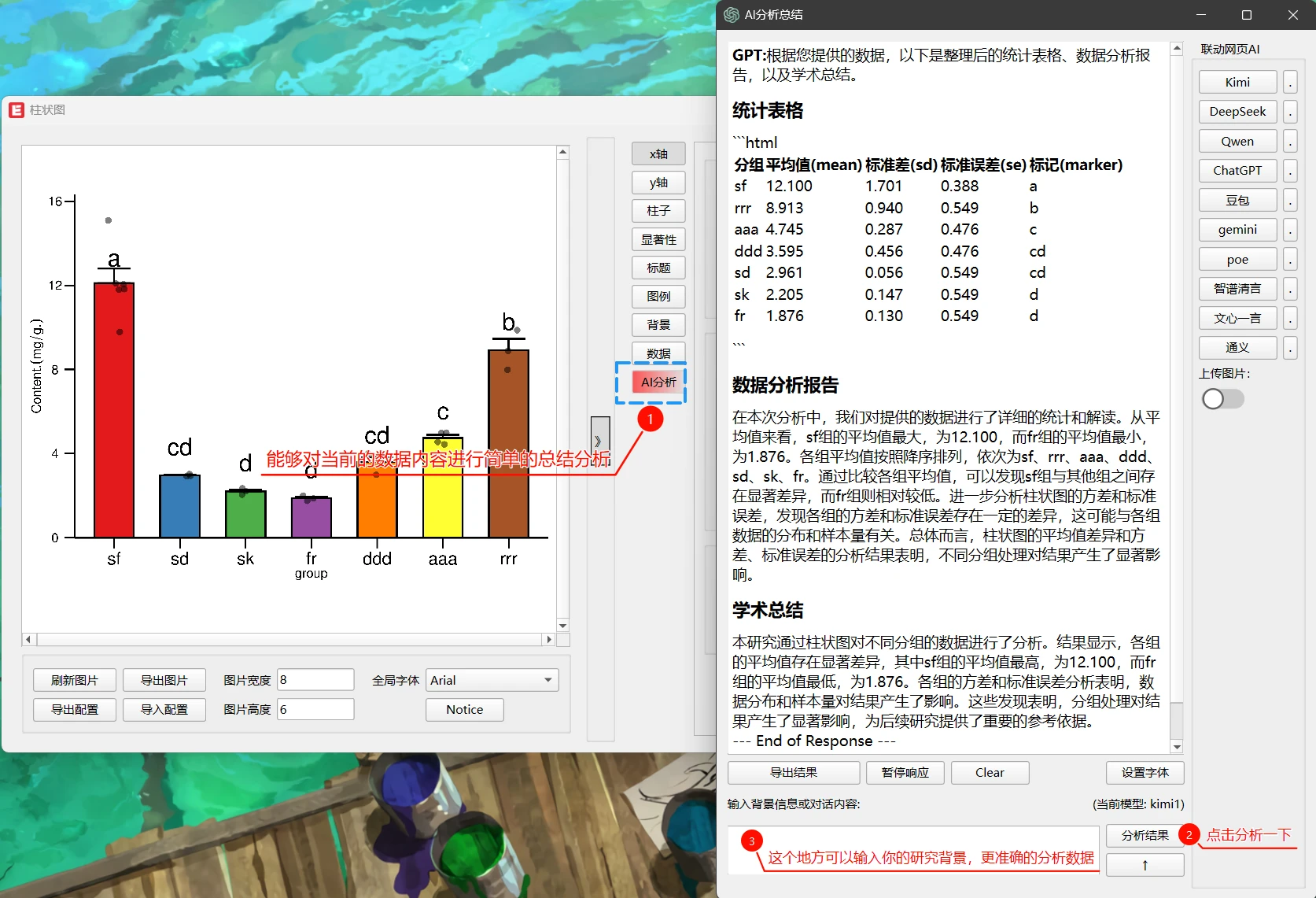Click the 柱状图 window icon

pos(17,110)
